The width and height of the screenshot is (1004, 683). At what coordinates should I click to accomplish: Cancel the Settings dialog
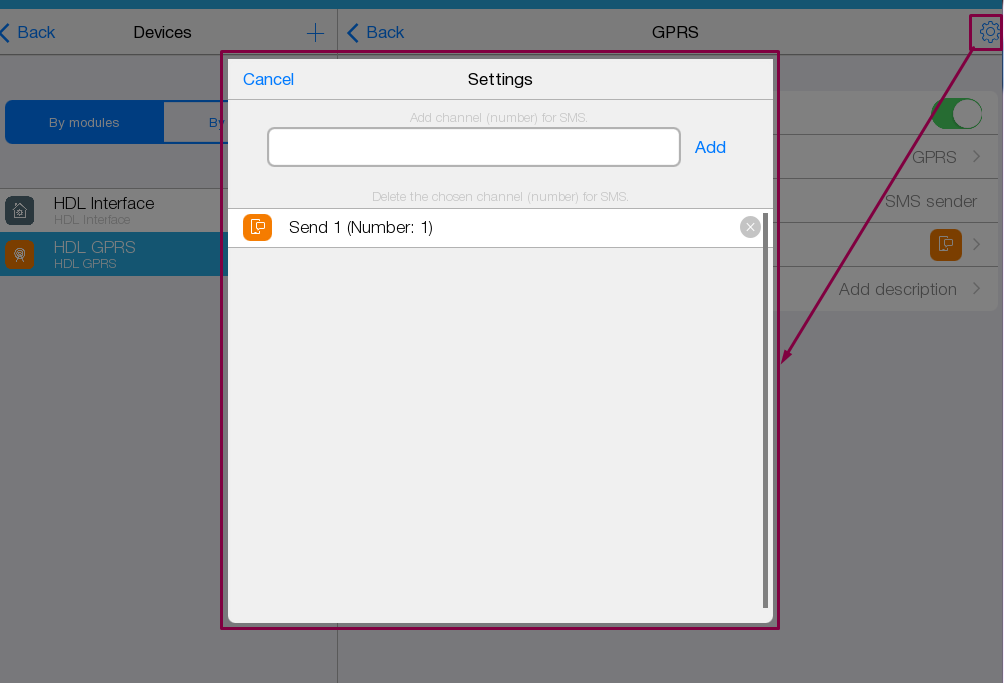coord(268,79)
